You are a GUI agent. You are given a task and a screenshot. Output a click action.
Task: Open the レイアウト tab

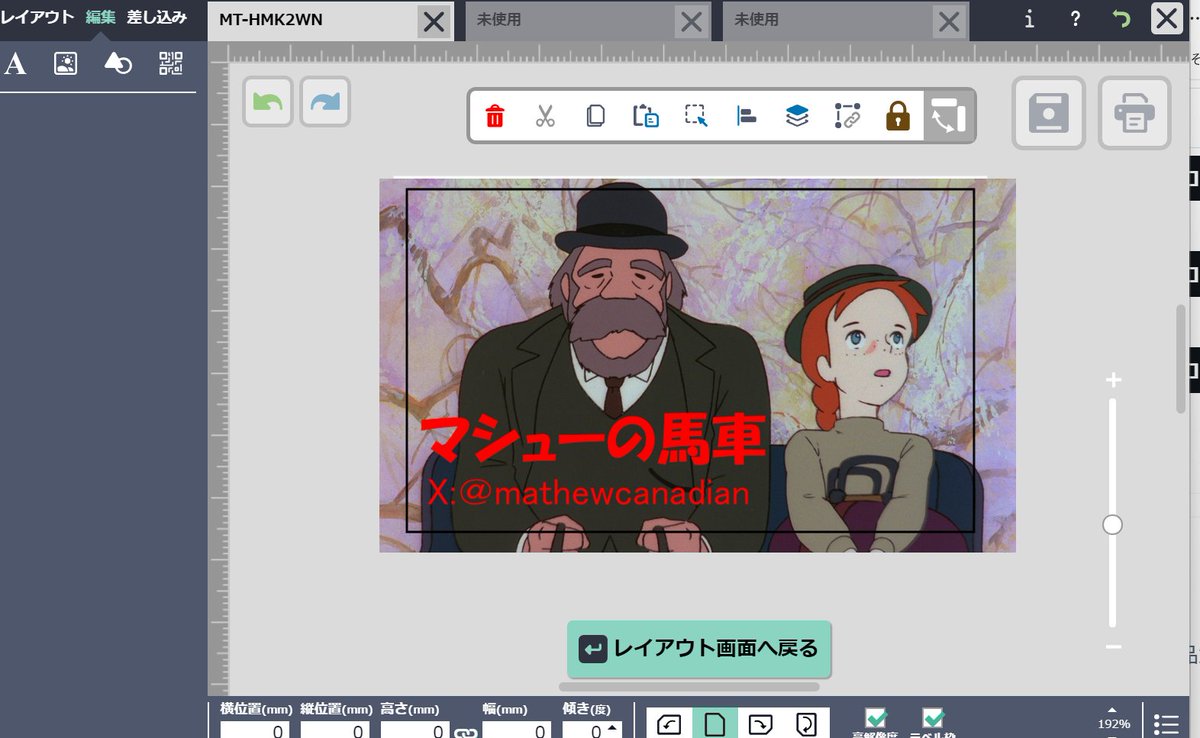tap(37, 17)
